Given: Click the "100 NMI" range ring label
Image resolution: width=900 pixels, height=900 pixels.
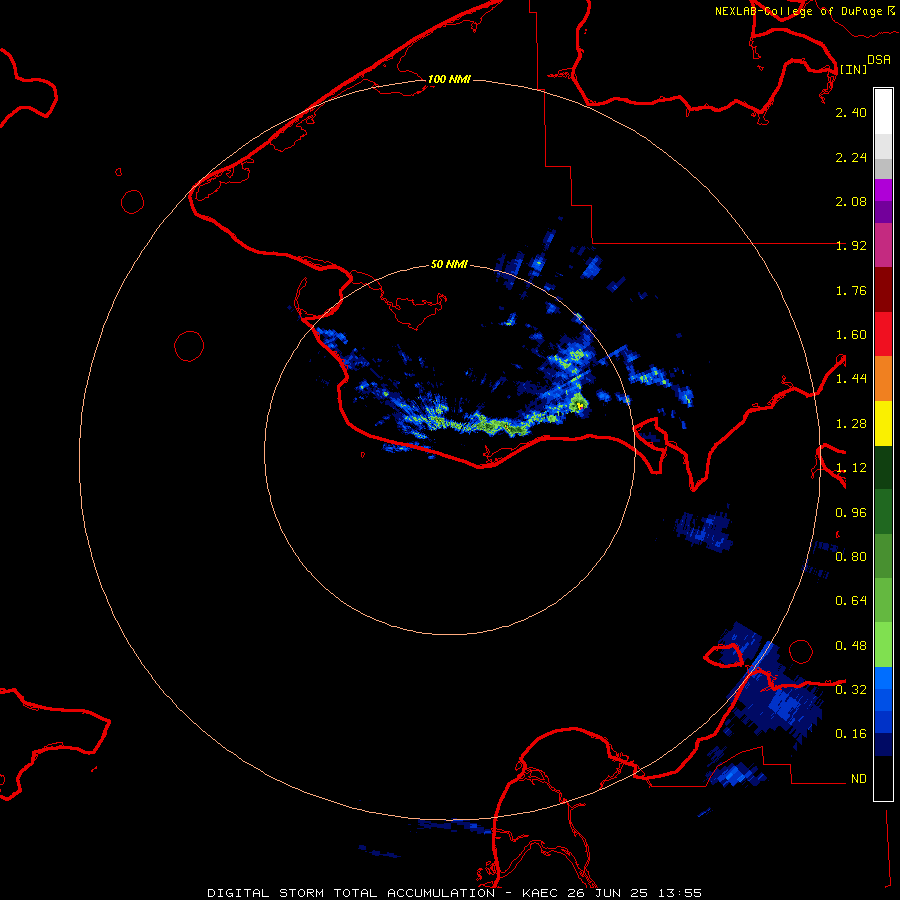Looking at the screenshot, I should tap(449, 79).
